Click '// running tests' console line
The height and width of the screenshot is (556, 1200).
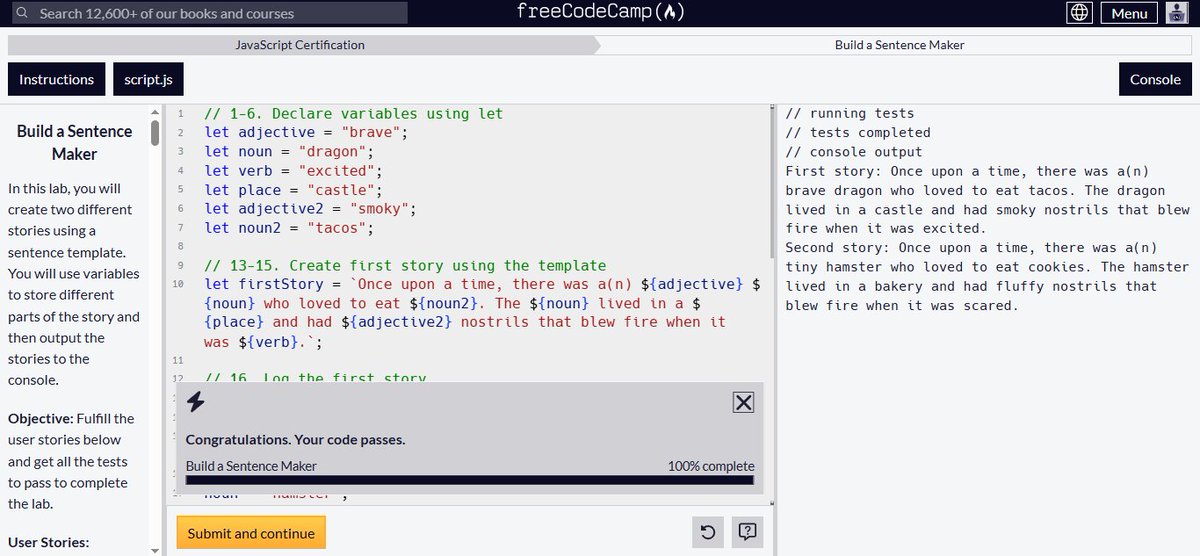point(850,113)
